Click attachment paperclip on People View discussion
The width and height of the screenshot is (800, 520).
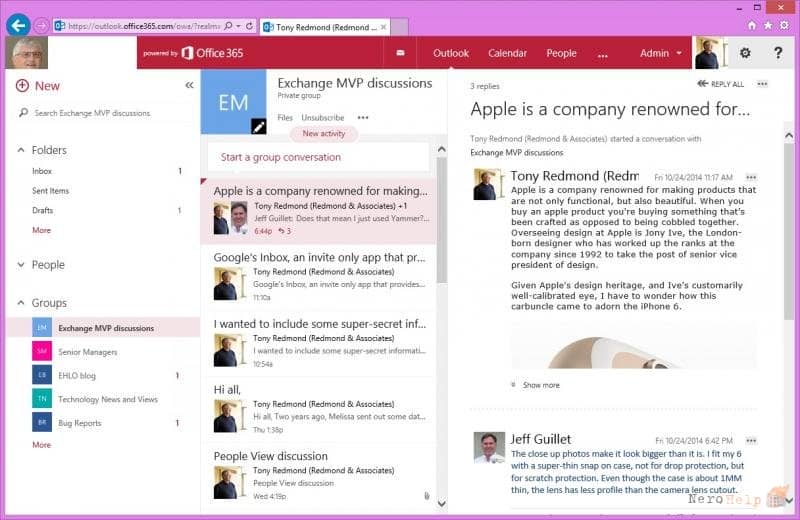coord(427,496)
